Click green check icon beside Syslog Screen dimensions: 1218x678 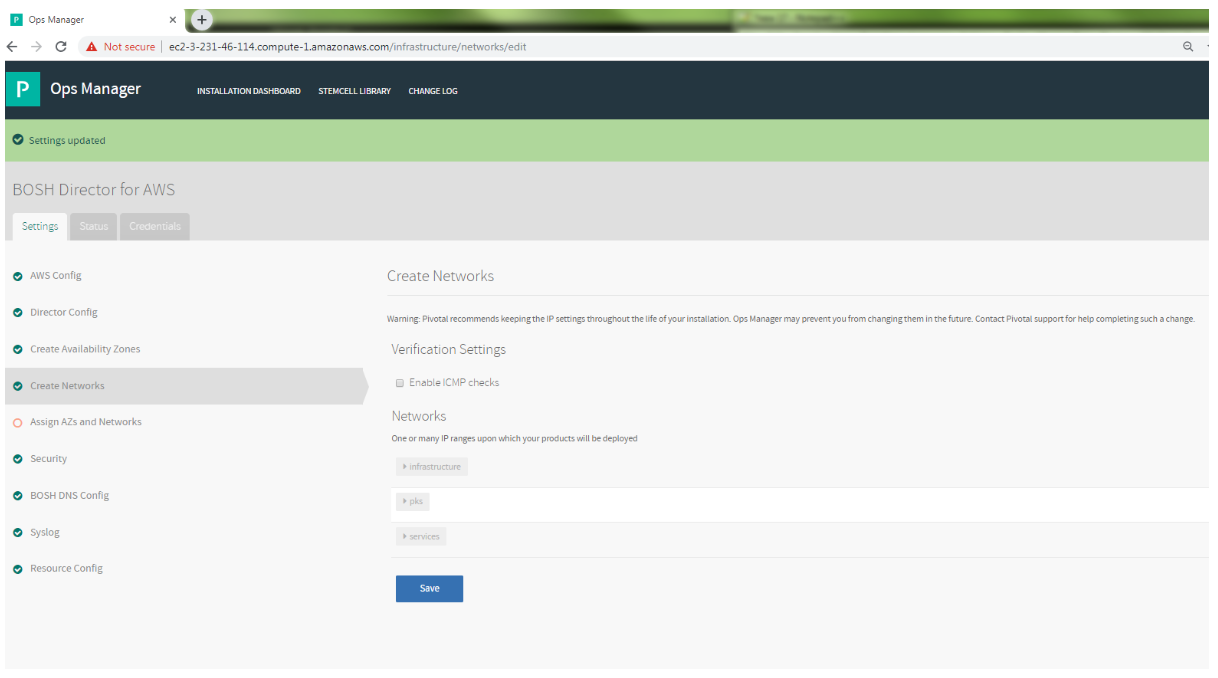[x=18, y=533]
